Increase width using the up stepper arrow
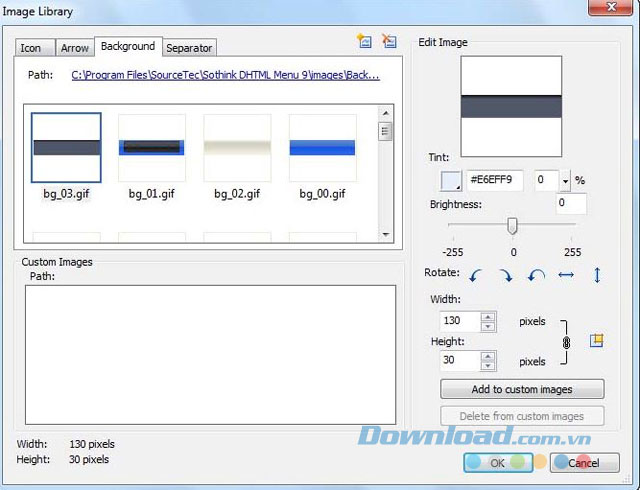Screen dimensions: 640x490 (488, 317)
